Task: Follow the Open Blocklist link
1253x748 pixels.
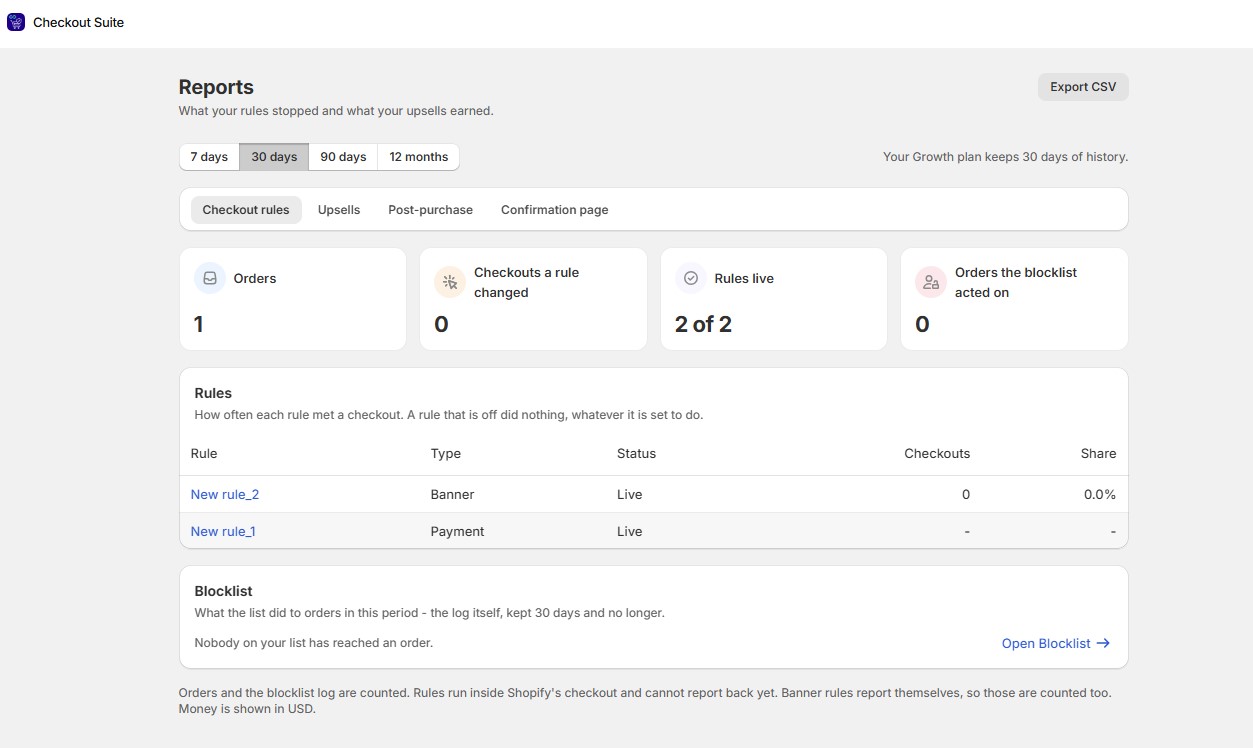Action: [1056, 643]
